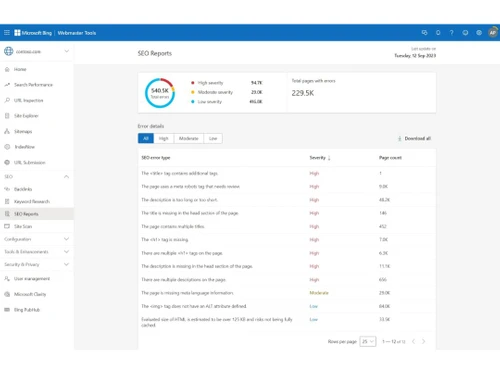Open Search Performance in the sidebar

click(x=37, y=85)
